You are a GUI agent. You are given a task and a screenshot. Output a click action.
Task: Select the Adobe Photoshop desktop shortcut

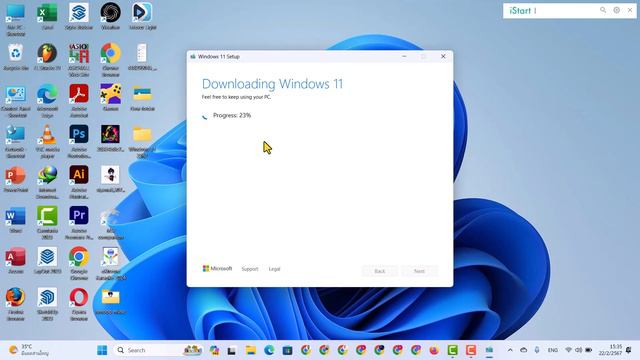click(79, 142)
